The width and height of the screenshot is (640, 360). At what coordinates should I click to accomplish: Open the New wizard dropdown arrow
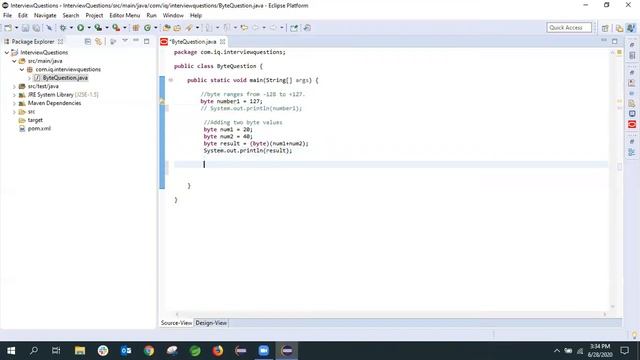(x=16, y=28)
